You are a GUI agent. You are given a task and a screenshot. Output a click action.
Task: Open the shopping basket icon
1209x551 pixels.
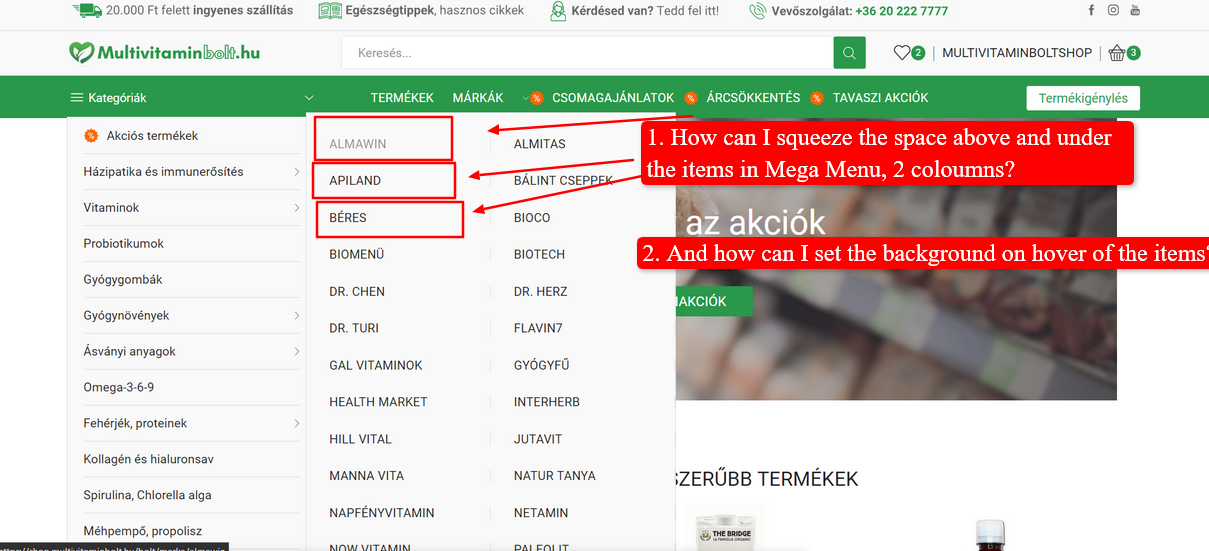(x=1117, y=52)
